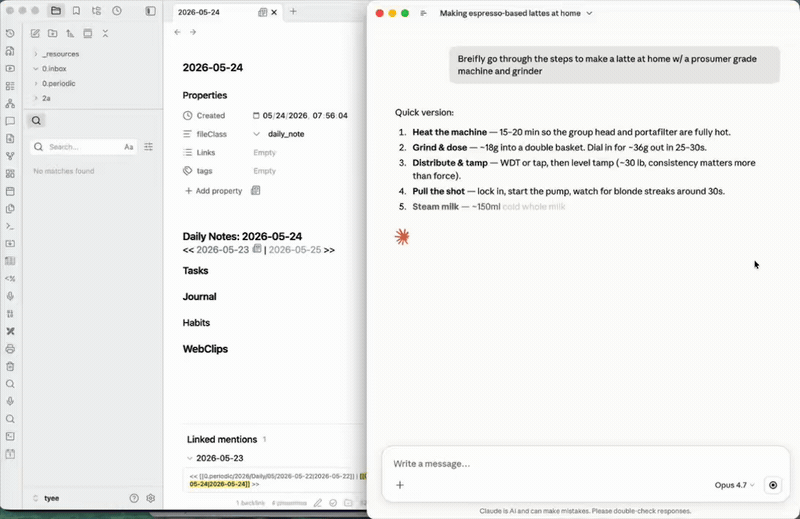This screenshot has width=800, height=519.
Task: Click the ribbon calendar icon near top
Action: (10, 191)
